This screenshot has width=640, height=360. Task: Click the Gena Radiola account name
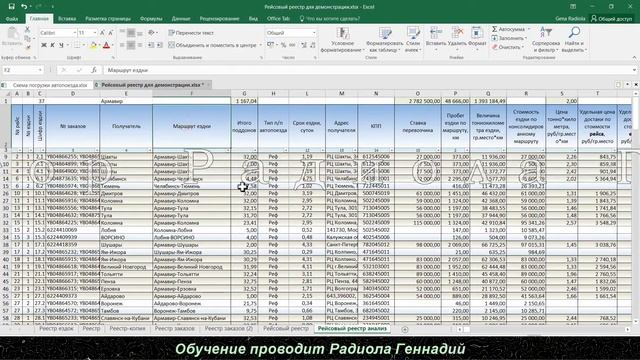(x=570, y=19)
